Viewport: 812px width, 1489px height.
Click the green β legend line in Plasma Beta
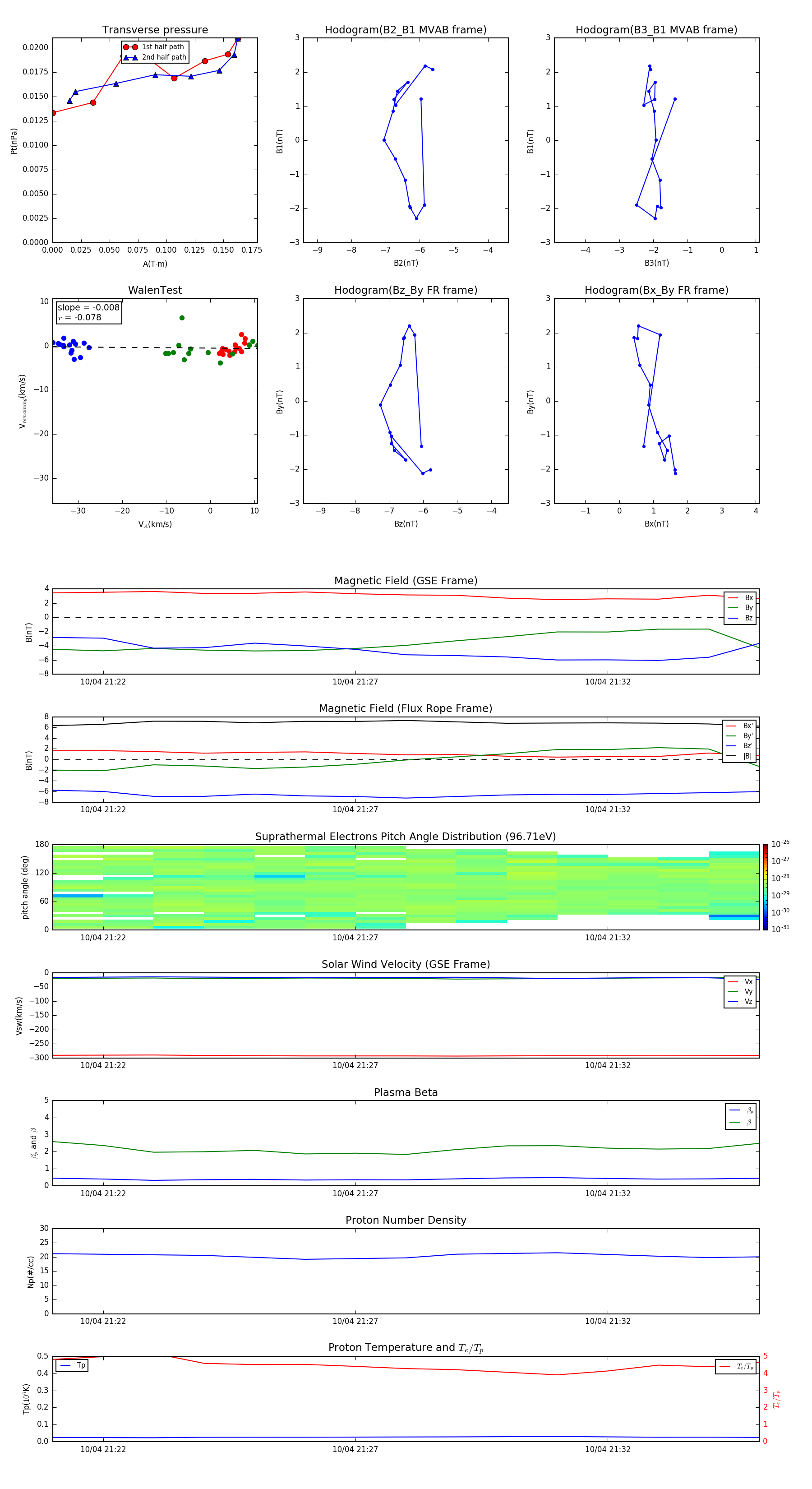734,1122
